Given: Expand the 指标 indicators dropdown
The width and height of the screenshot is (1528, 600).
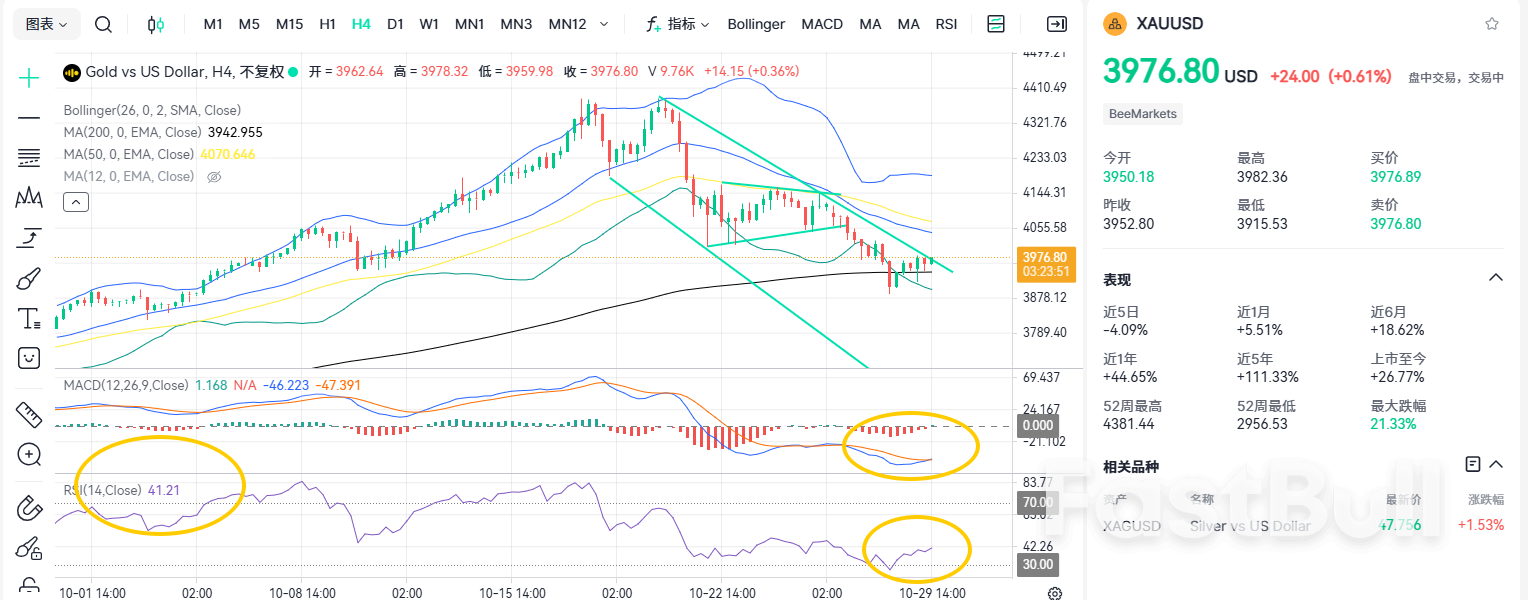Looking at the screenshot, I should 677,24.
